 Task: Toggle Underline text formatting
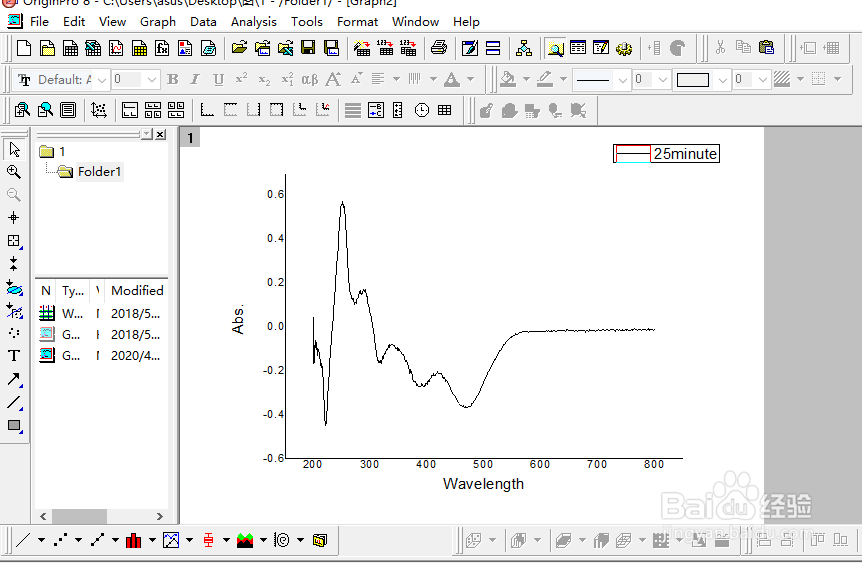point(218,80)
